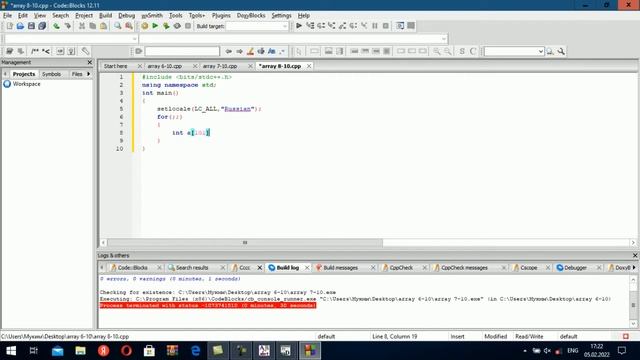Open the code completion scope dropdown
The height and width of the screenshot is (360, 640).
point(135,39)
